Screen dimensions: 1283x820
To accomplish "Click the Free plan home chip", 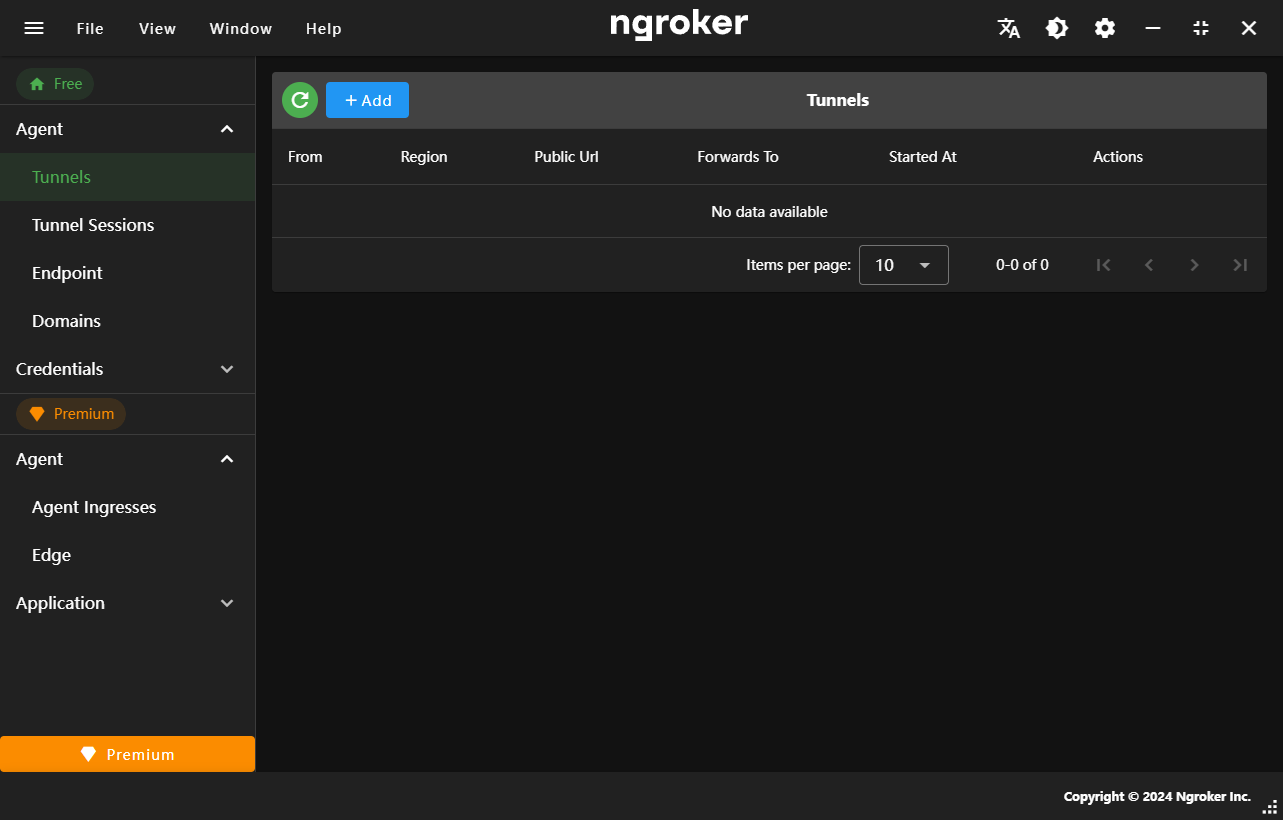I will [x=55, y=84].
